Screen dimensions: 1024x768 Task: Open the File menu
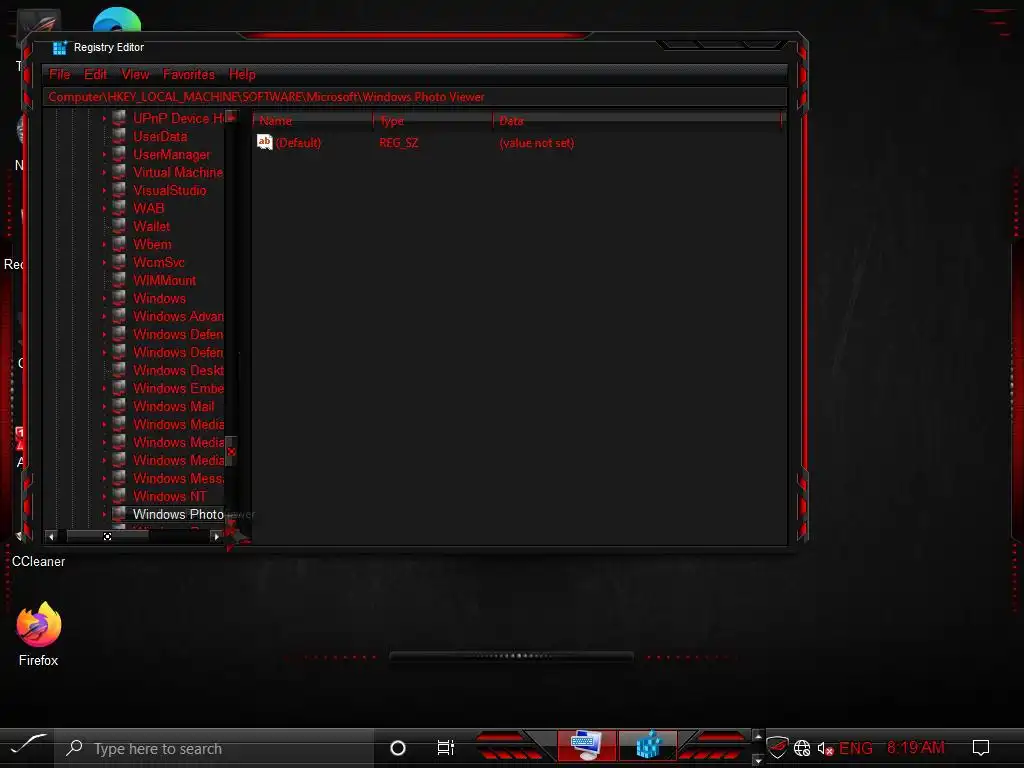click(x=59, y=74)
